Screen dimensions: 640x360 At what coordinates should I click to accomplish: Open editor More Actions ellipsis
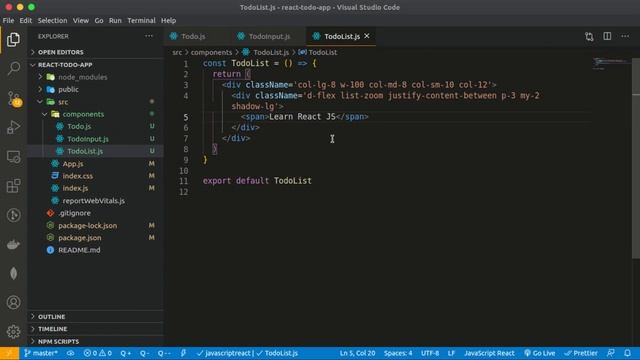click(x=625, y=36)
